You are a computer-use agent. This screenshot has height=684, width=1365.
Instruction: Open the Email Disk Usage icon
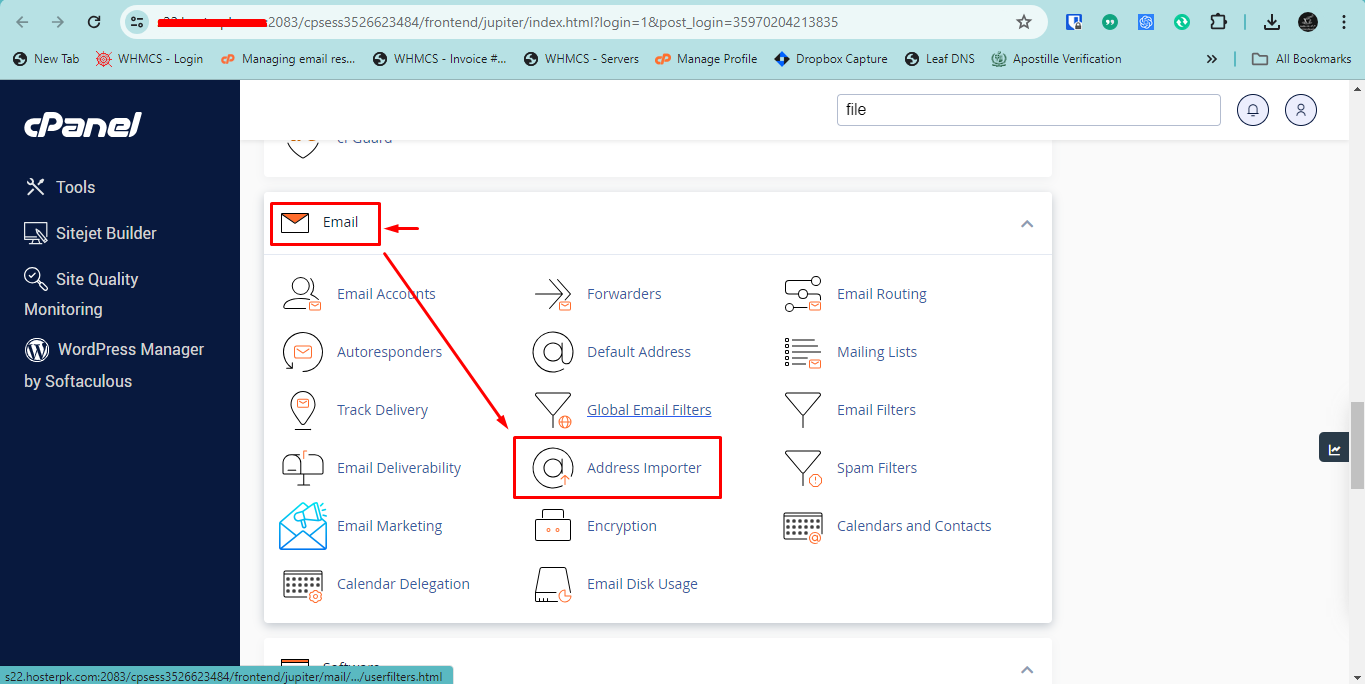tap(552, 584)
